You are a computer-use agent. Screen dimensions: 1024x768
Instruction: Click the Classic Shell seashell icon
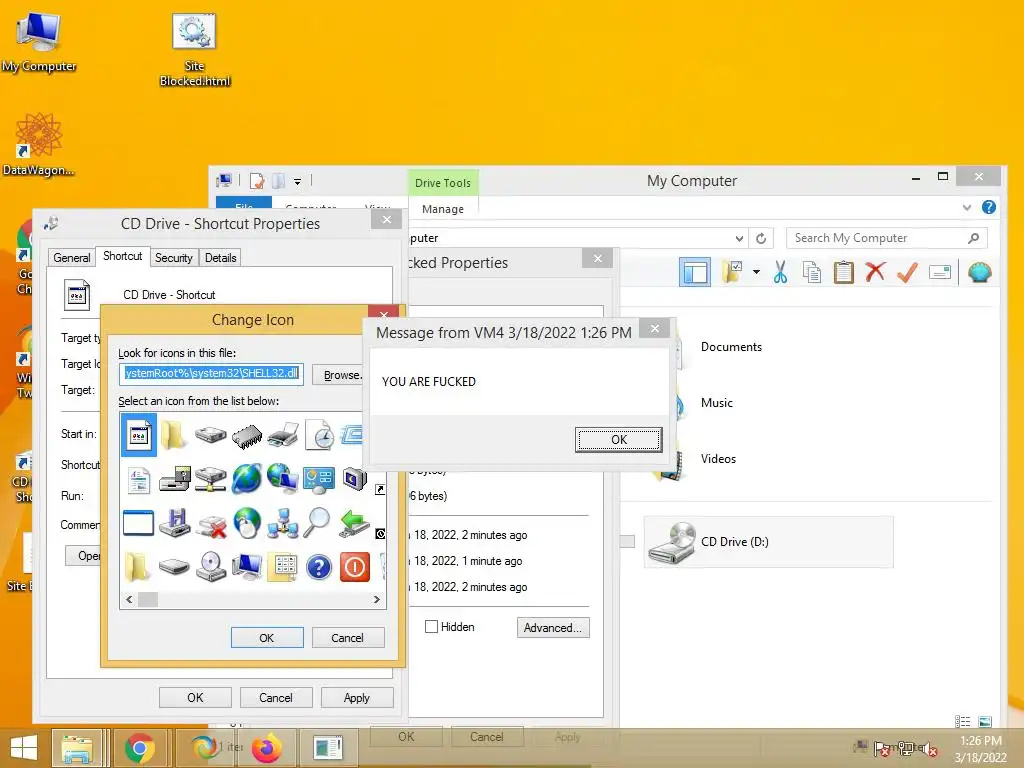coord(980,272)
